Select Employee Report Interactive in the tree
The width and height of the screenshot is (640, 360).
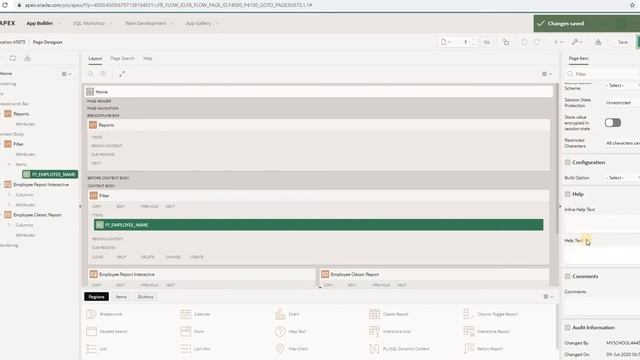pos(41,184)
